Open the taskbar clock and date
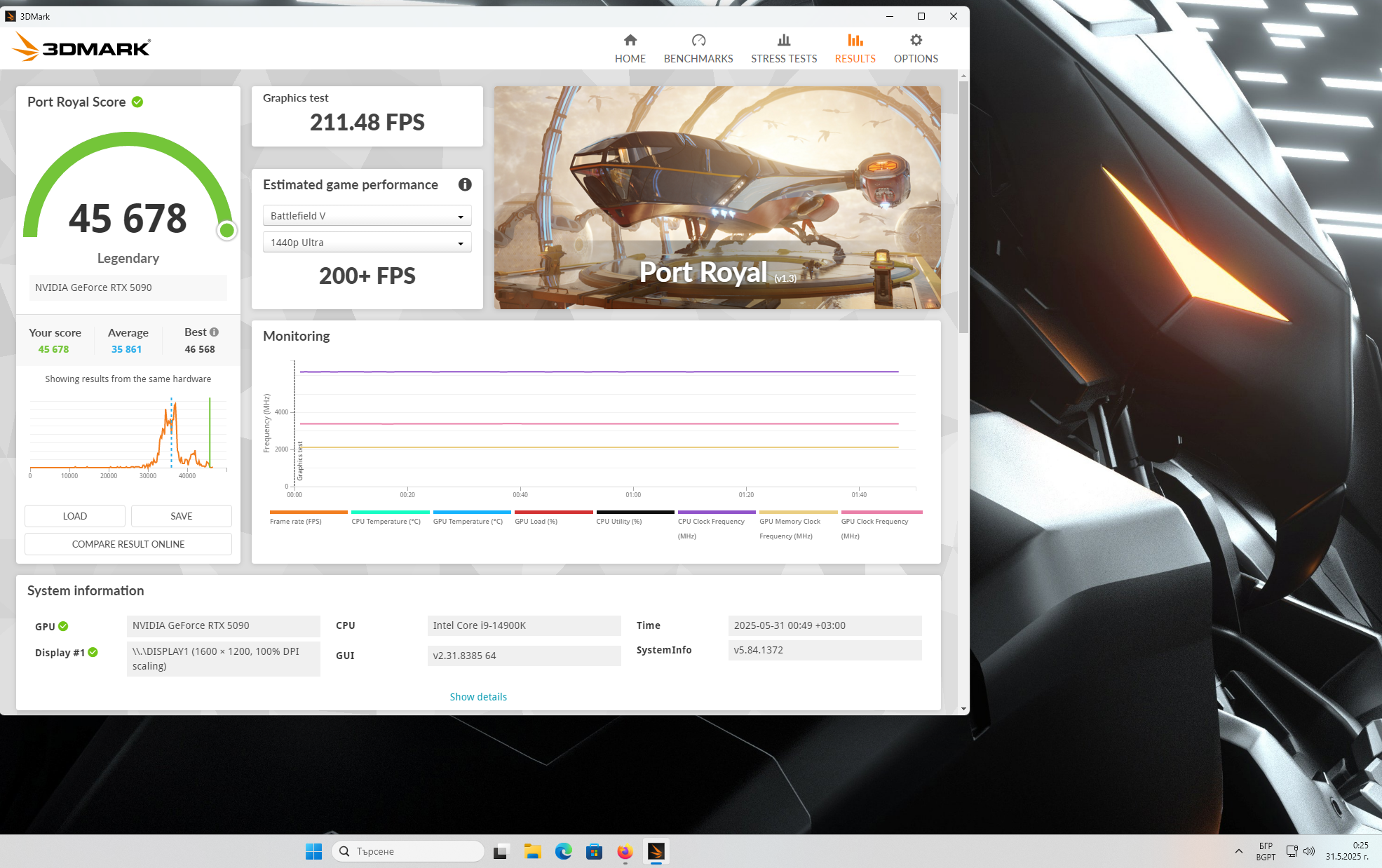 (x=1346, y=851)
